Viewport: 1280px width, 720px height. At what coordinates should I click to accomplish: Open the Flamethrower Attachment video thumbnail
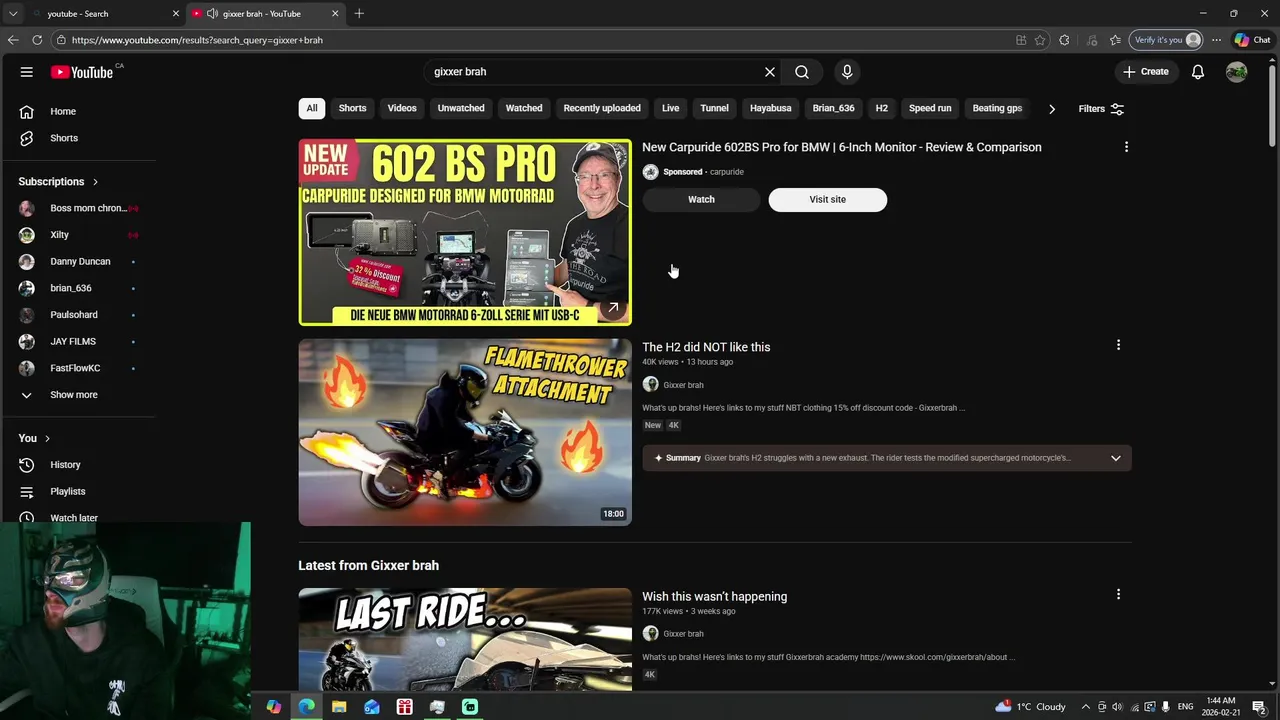click(x=465, y=432)
